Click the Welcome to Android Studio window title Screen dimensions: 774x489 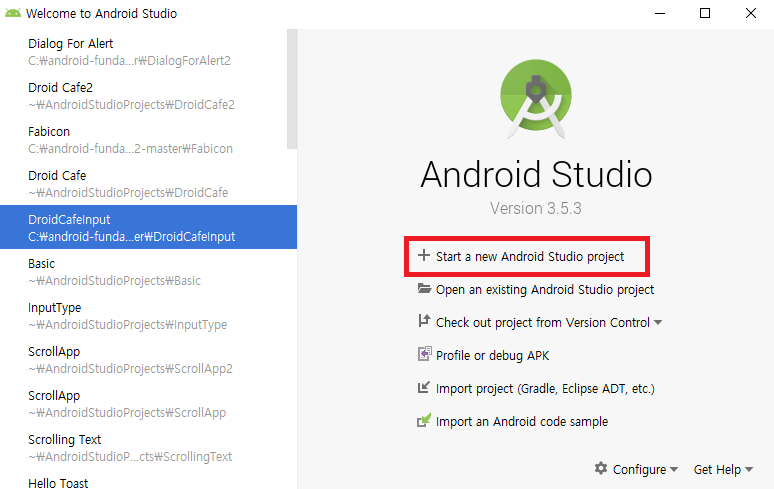(101, 13)
